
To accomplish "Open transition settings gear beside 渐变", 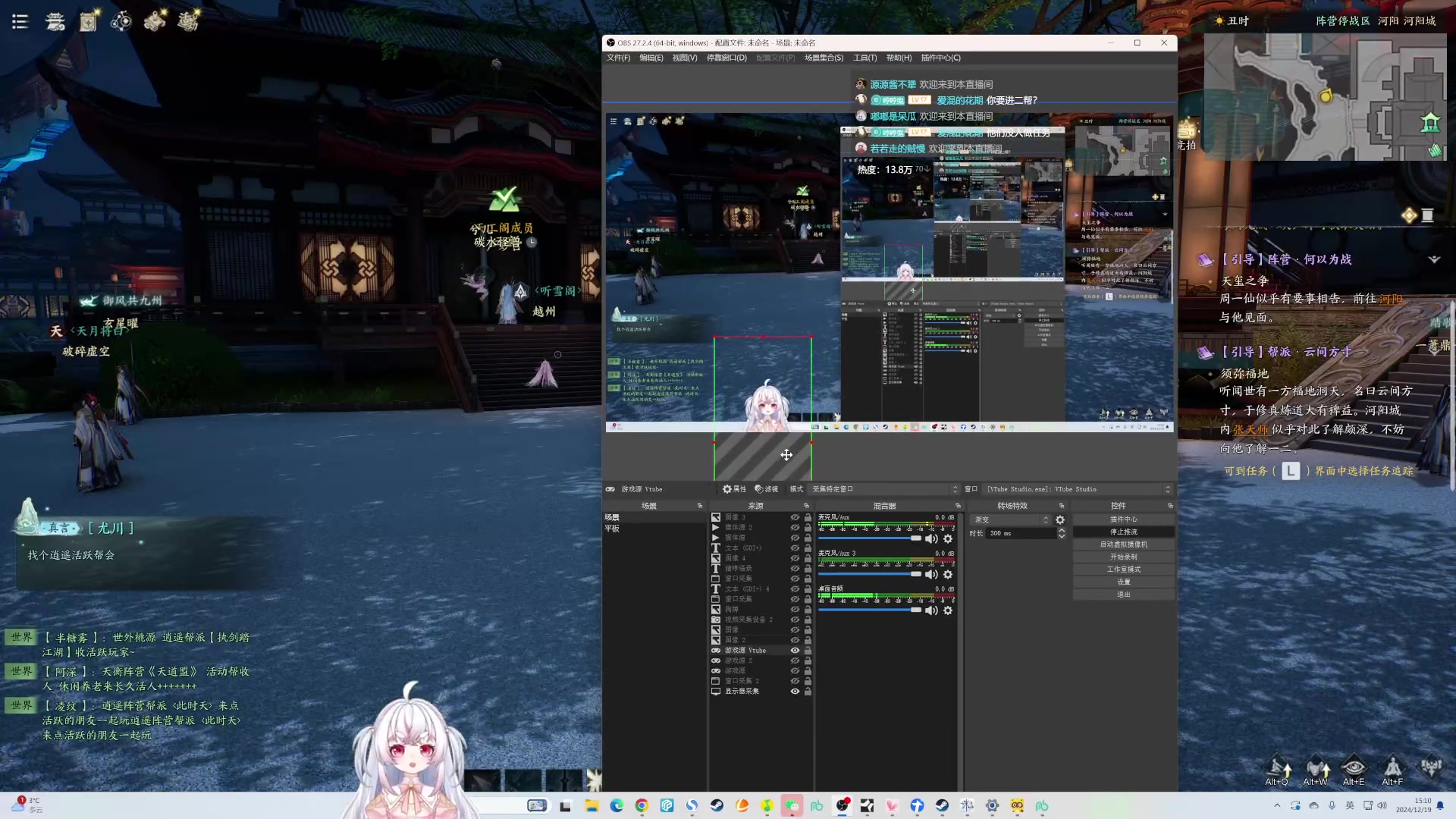I will pyautogui.click(x=1060, y=520).
